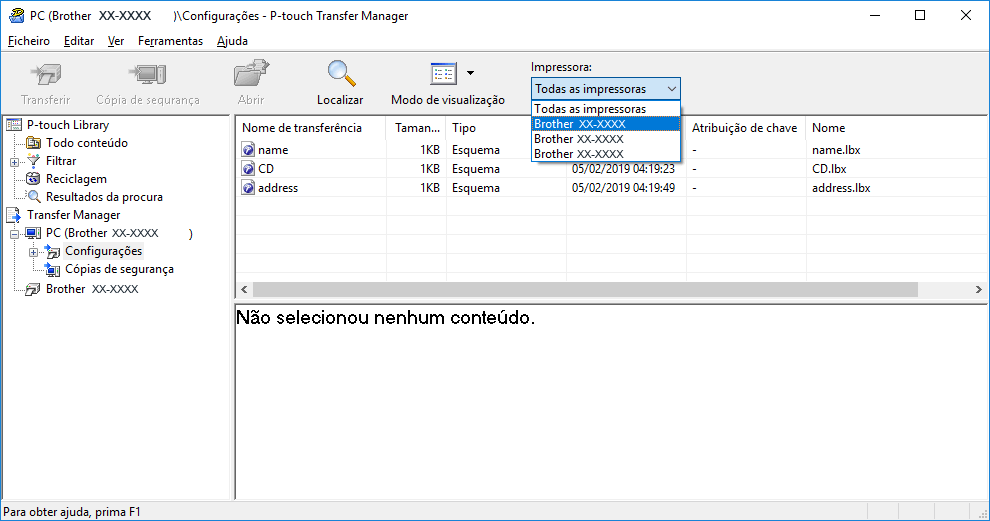Image resolution: width=990 pixels, height=521 pixels.
Task: Click the Configurações folder icon
Action: (x=53, y=251)
